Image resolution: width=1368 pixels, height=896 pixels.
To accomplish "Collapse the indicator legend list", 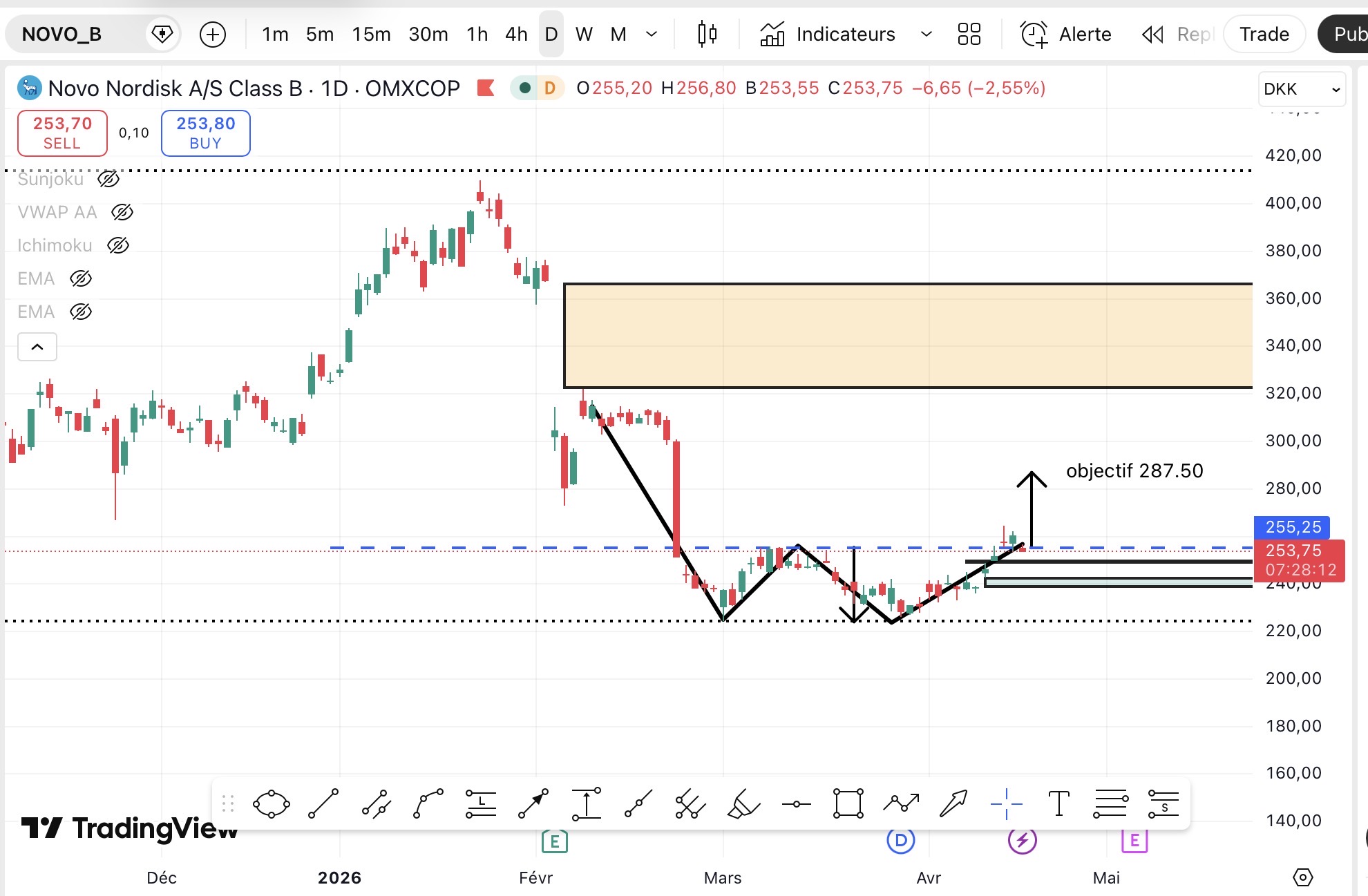I will pos(37,347).
